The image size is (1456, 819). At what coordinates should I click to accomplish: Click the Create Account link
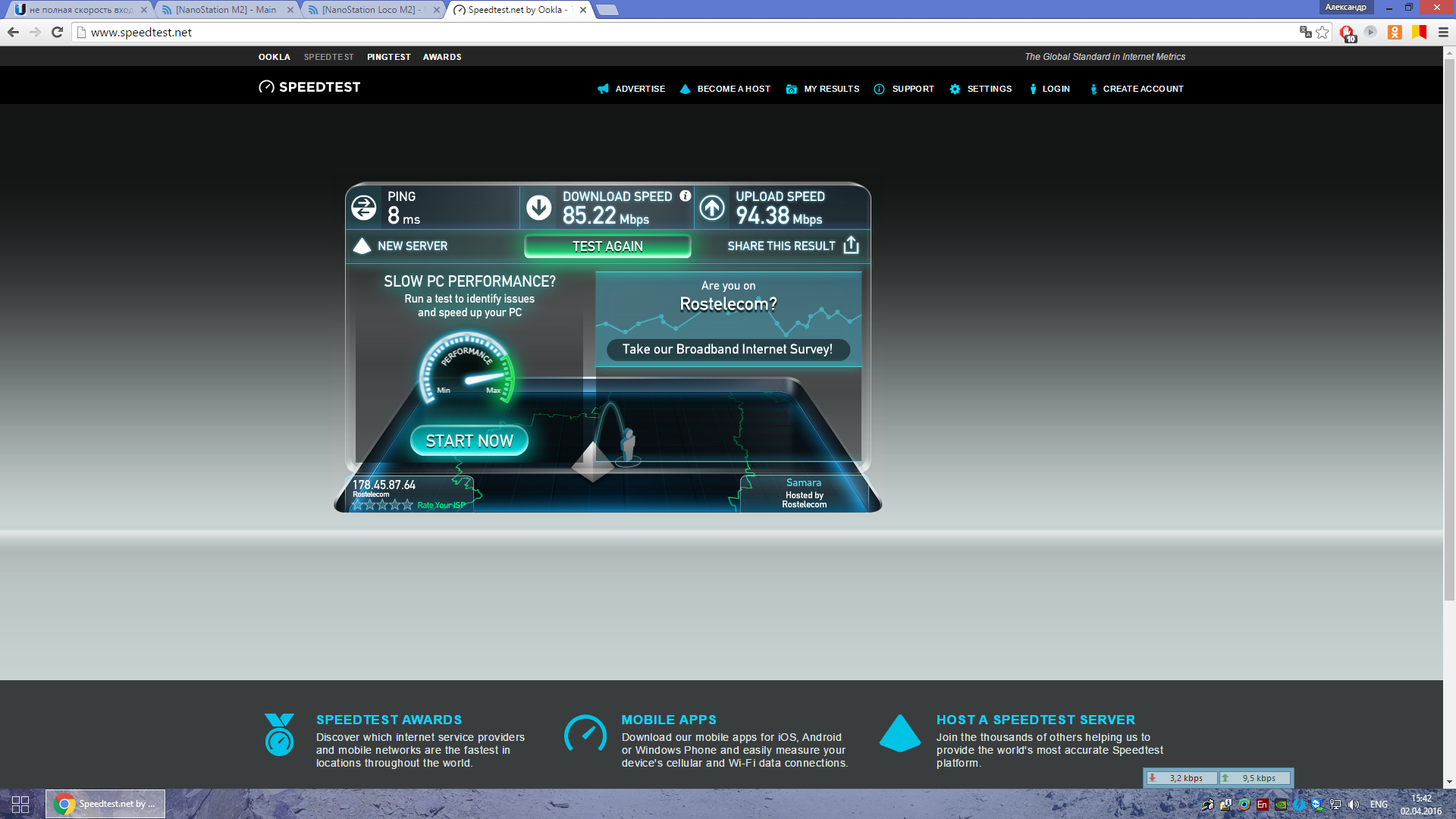pos(1143,89)
